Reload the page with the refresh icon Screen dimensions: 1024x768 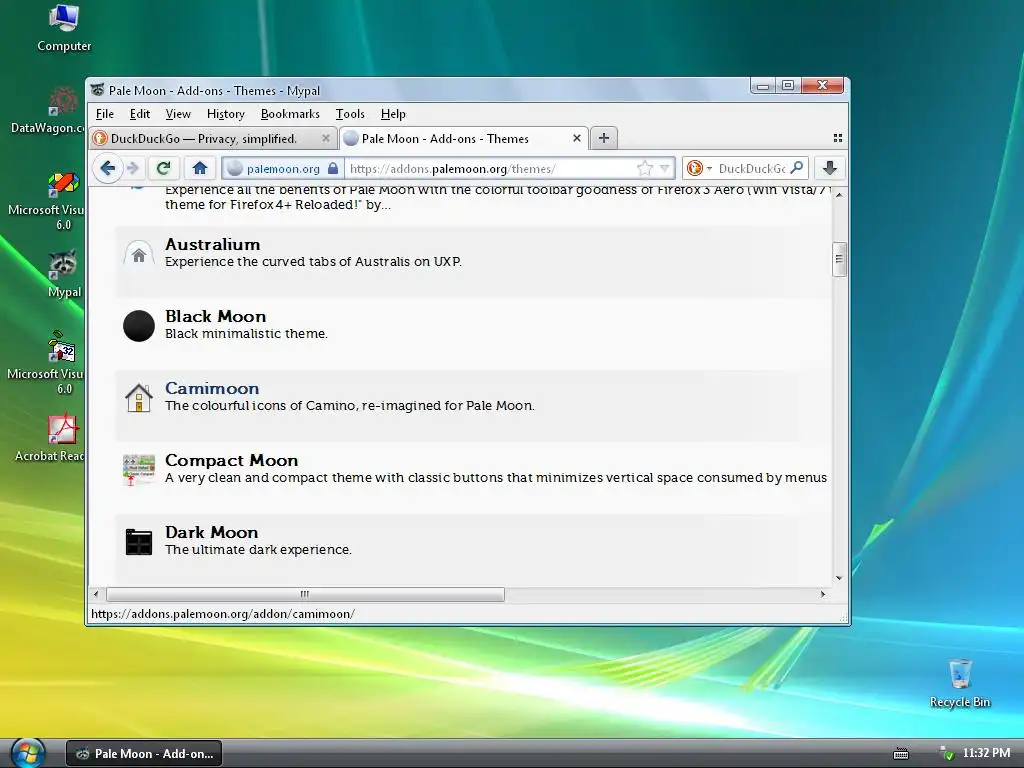163,168
